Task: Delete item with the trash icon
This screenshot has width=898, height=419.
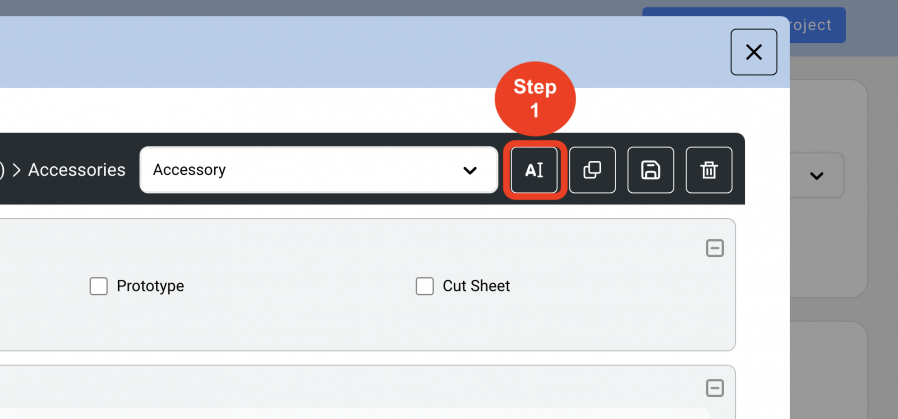Action: (709, 170)
